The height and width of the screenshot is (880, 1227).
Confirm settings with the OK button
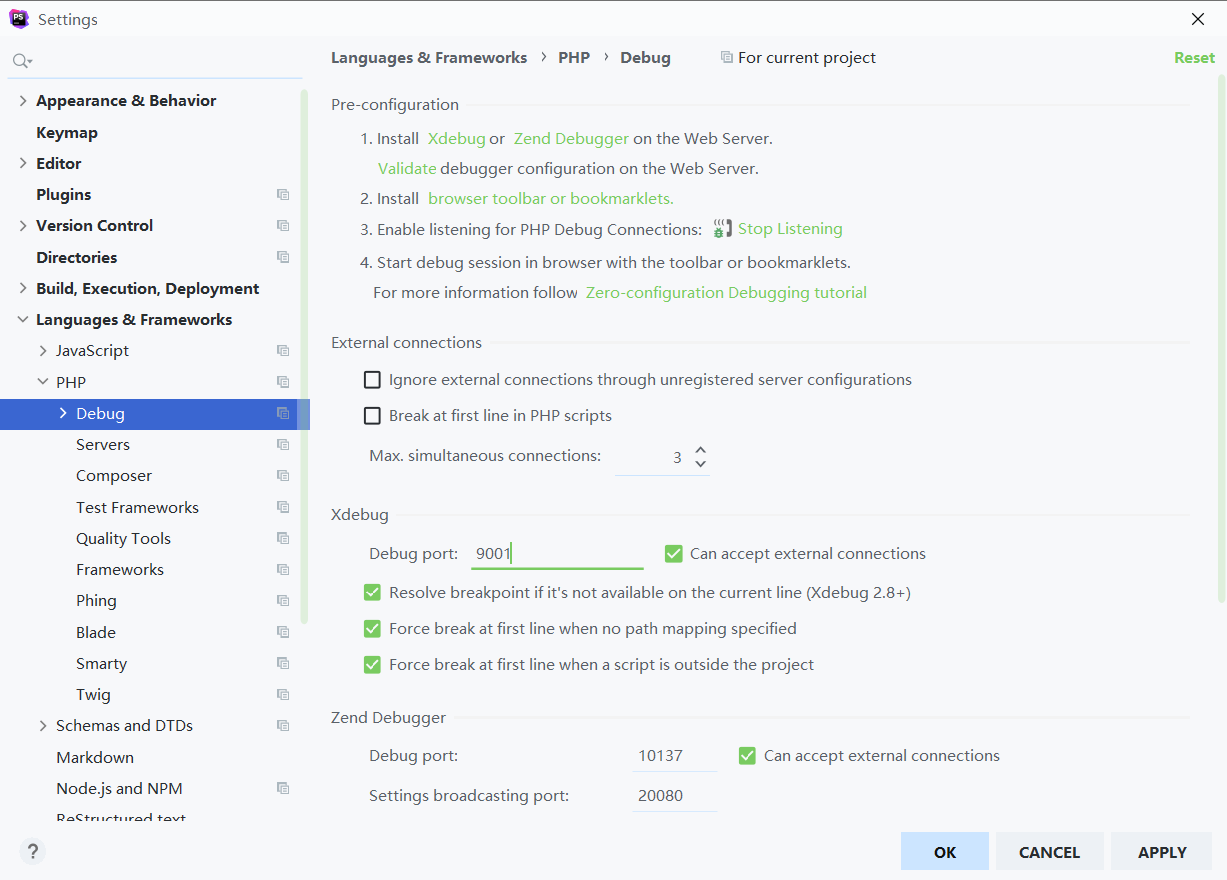pyautogui.click(x=945, y=852)
